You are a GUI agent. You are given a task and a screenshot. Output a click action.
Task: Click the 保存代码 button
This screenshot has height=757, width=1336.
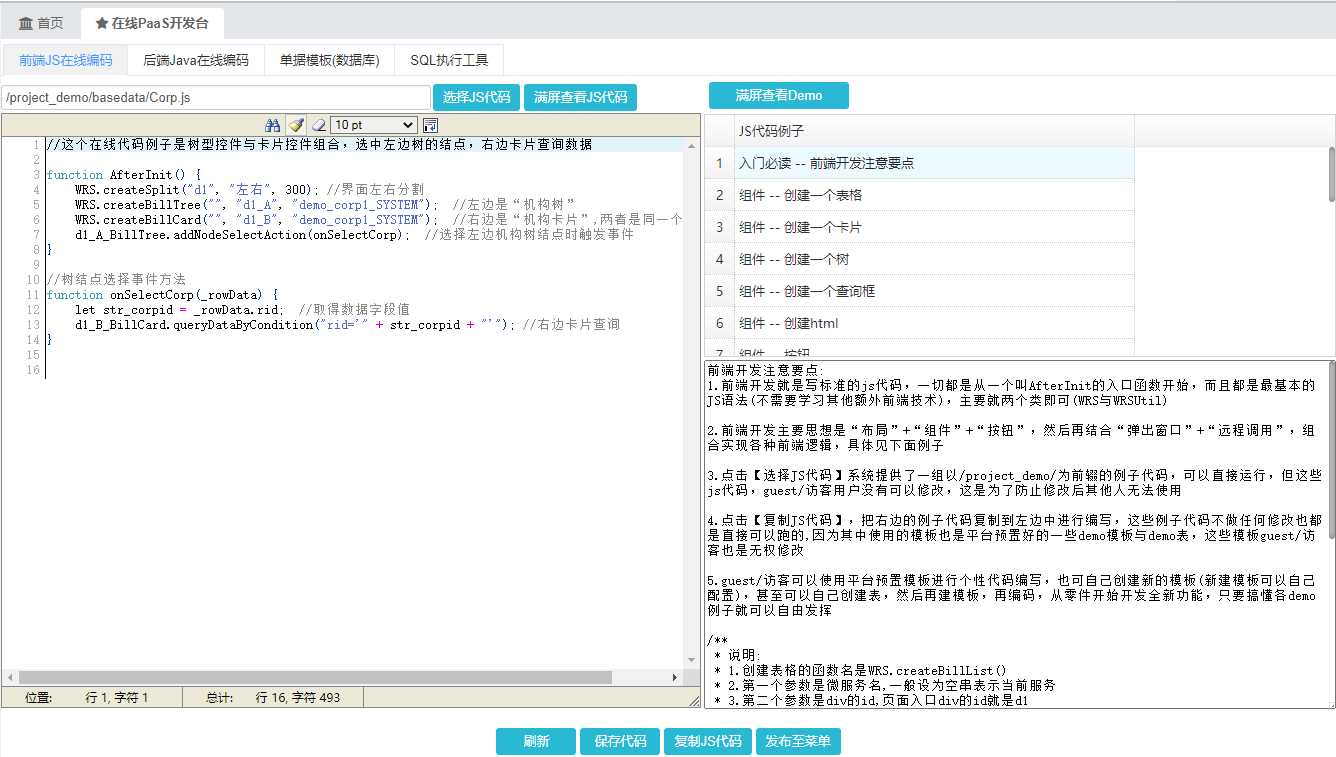pos(620,741)
